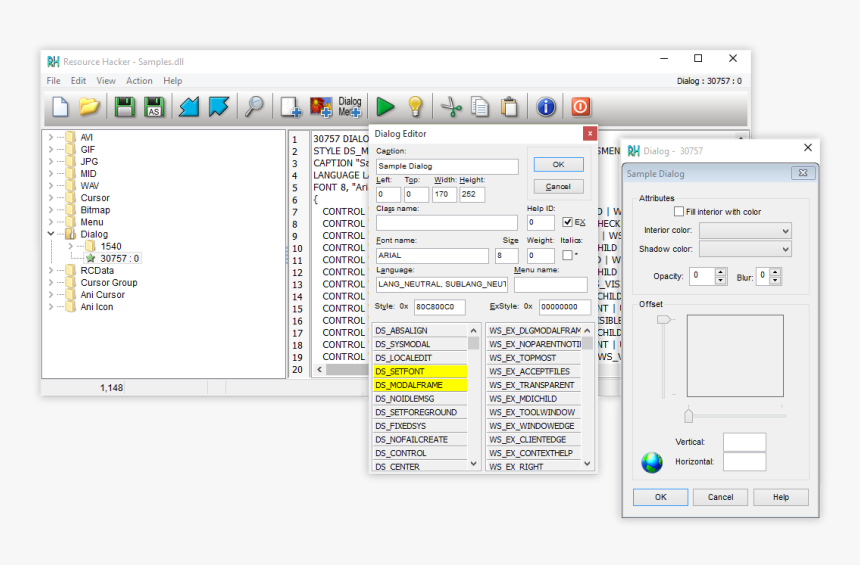The height and width of the screenshot is (565, 860).
Task: Save with the green floppy disk icon
Action: tap(125, 106)
